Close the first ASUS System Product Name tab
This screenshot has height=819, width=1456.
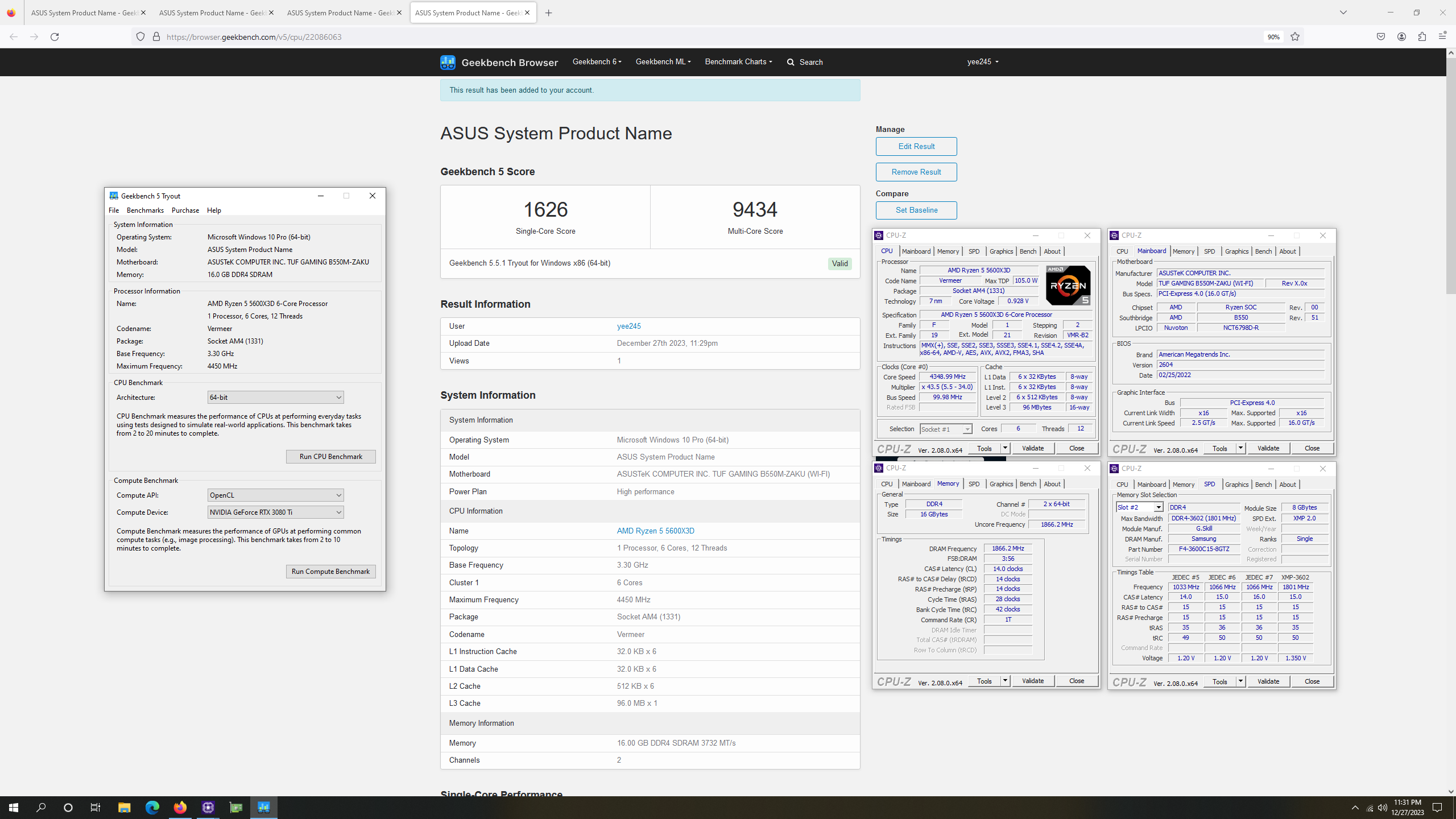point(143,13)
